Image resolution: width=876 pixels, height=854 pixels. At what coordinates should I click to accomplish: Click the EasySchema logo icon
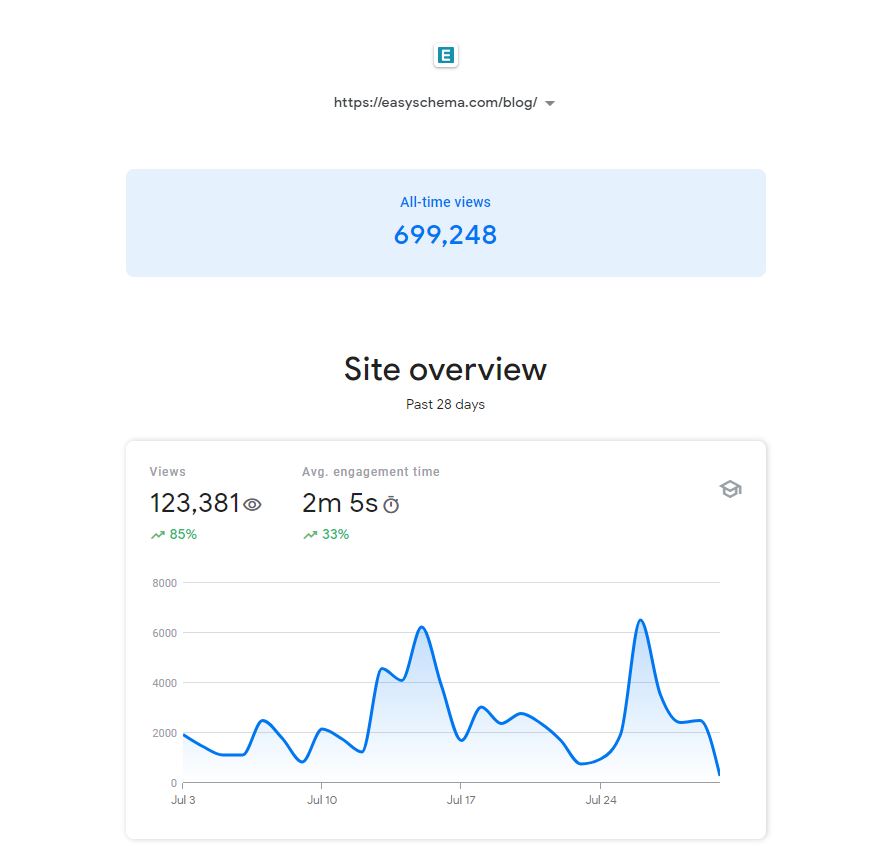446,56
